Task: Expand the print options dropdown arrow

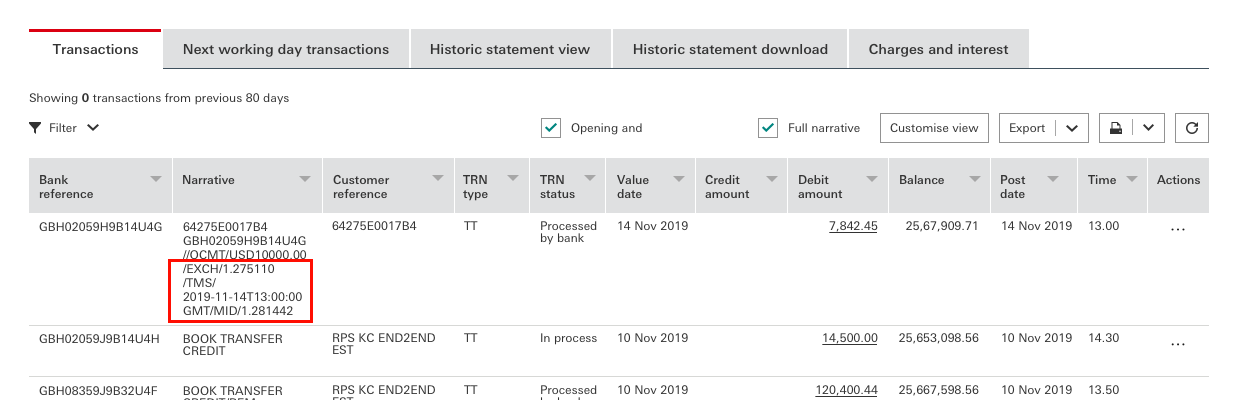Action: [x=1148, y=128]
